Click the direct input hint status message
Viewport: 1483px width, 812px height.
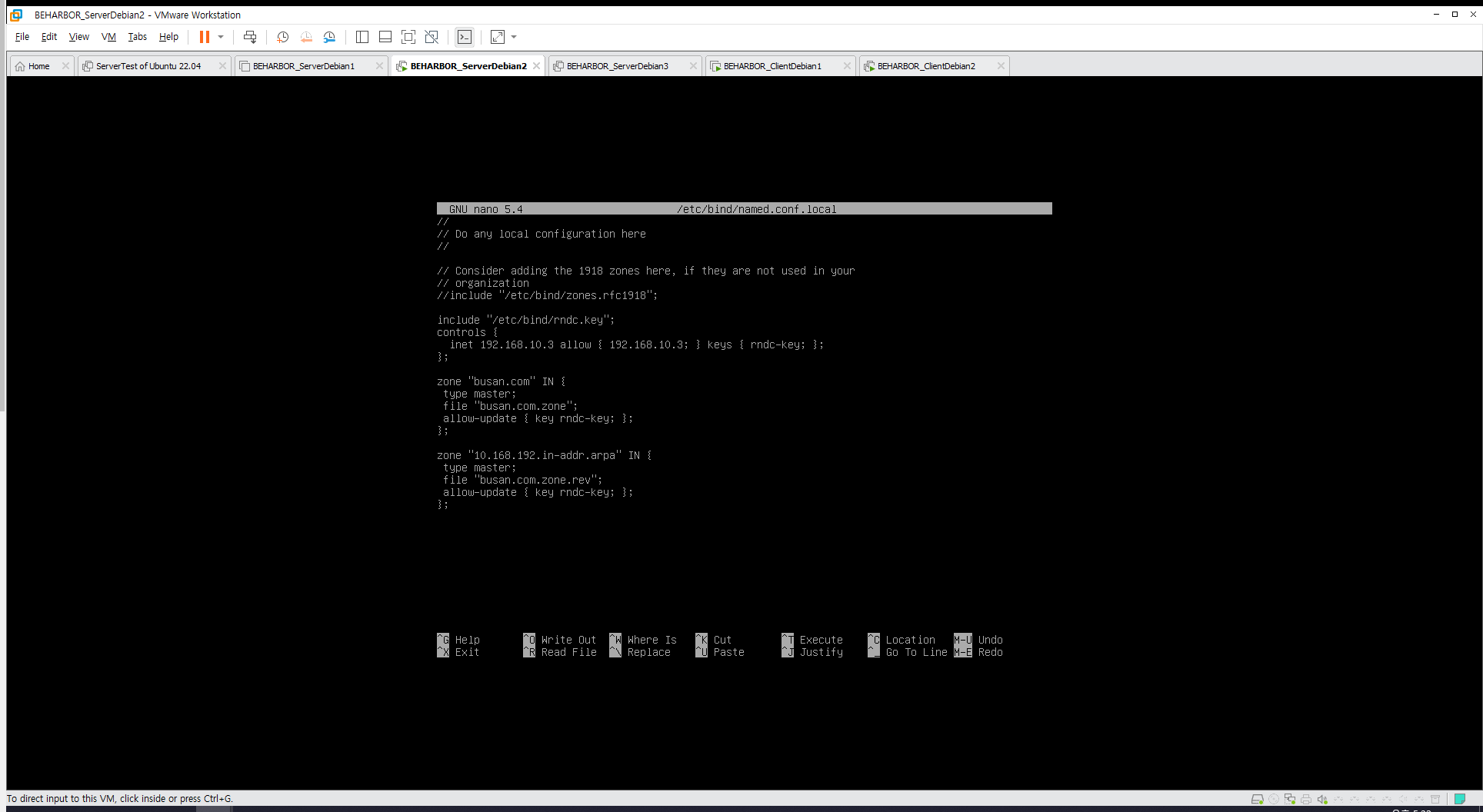120,799
